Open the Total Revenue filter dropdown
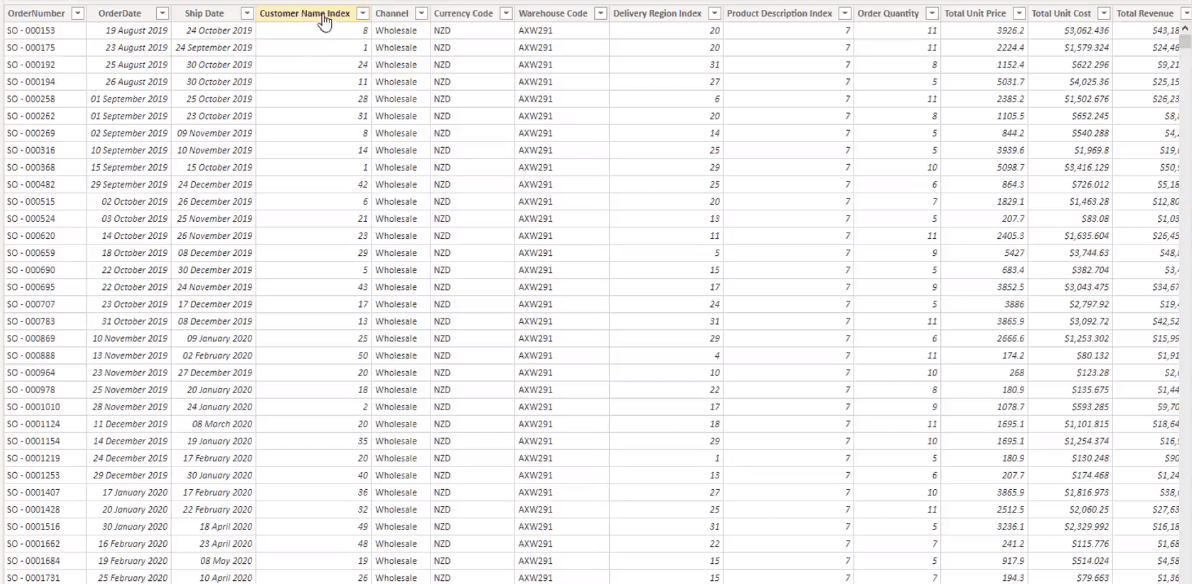1192x584 pixels. (1184, 14)
